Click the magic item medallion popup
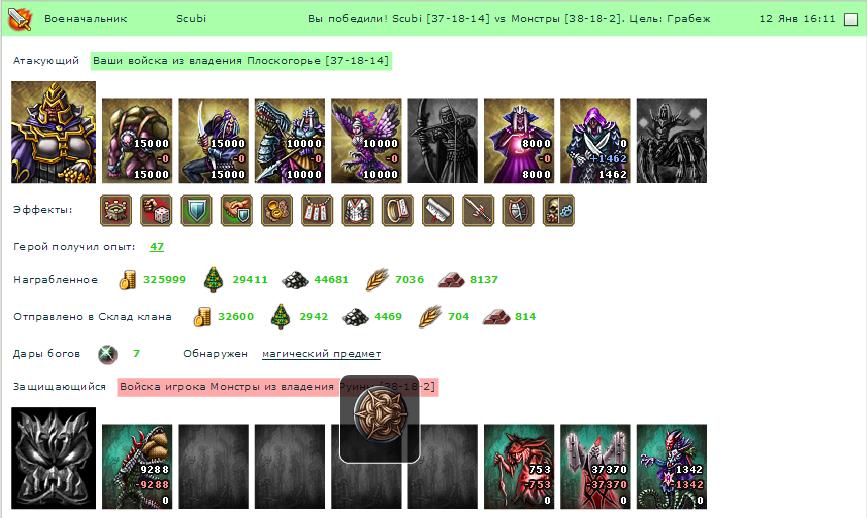Screen dimensions: 867x518 [380, 418]
